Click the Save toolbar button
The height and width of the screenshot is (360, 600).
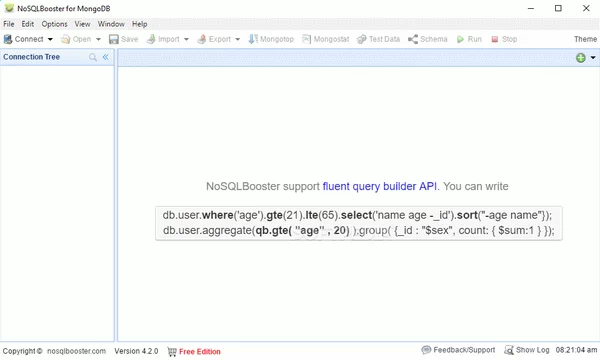[x=123, y=39]
